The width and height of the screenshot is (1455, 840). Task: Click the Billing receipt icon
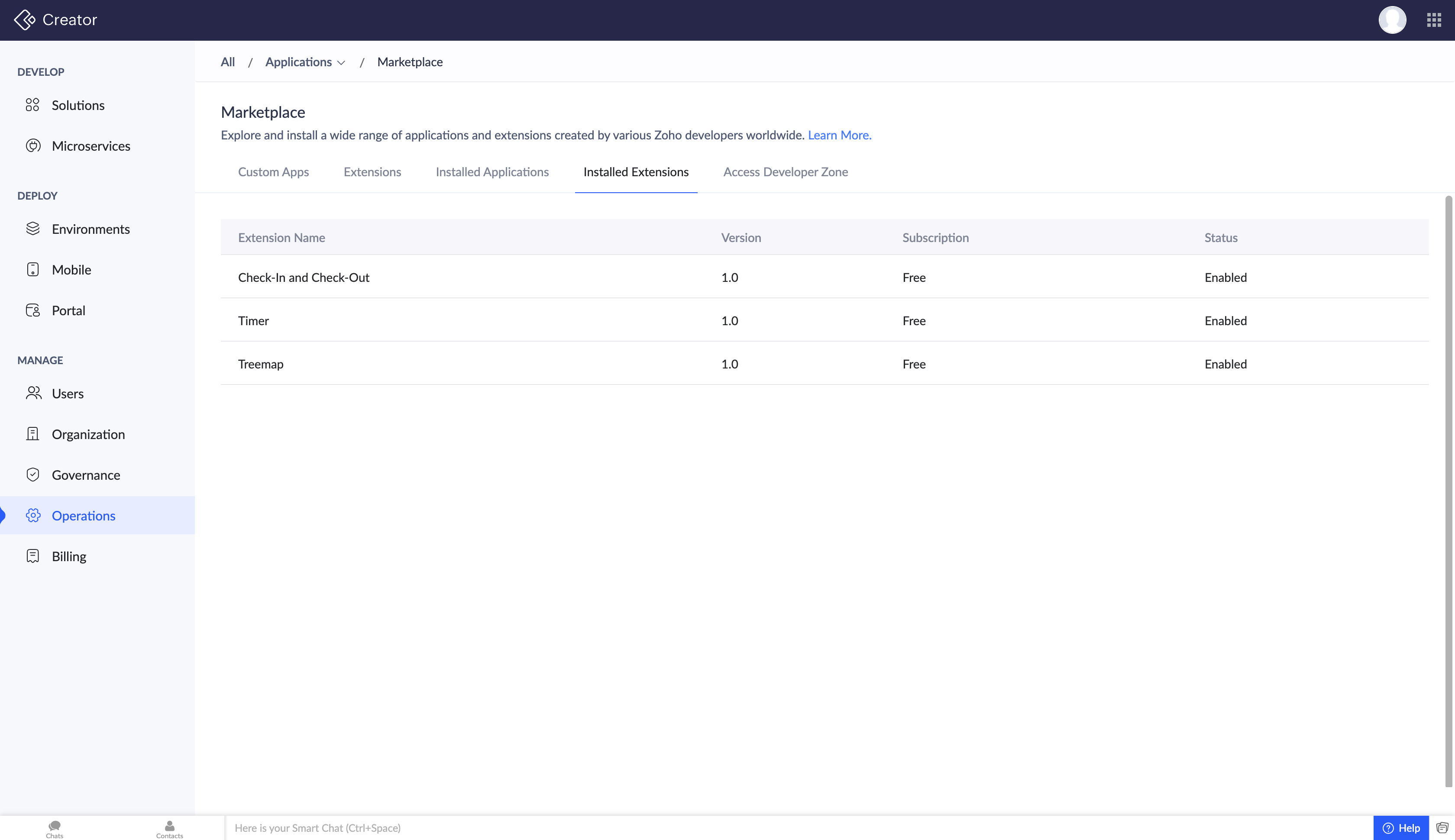coord(33,556)
